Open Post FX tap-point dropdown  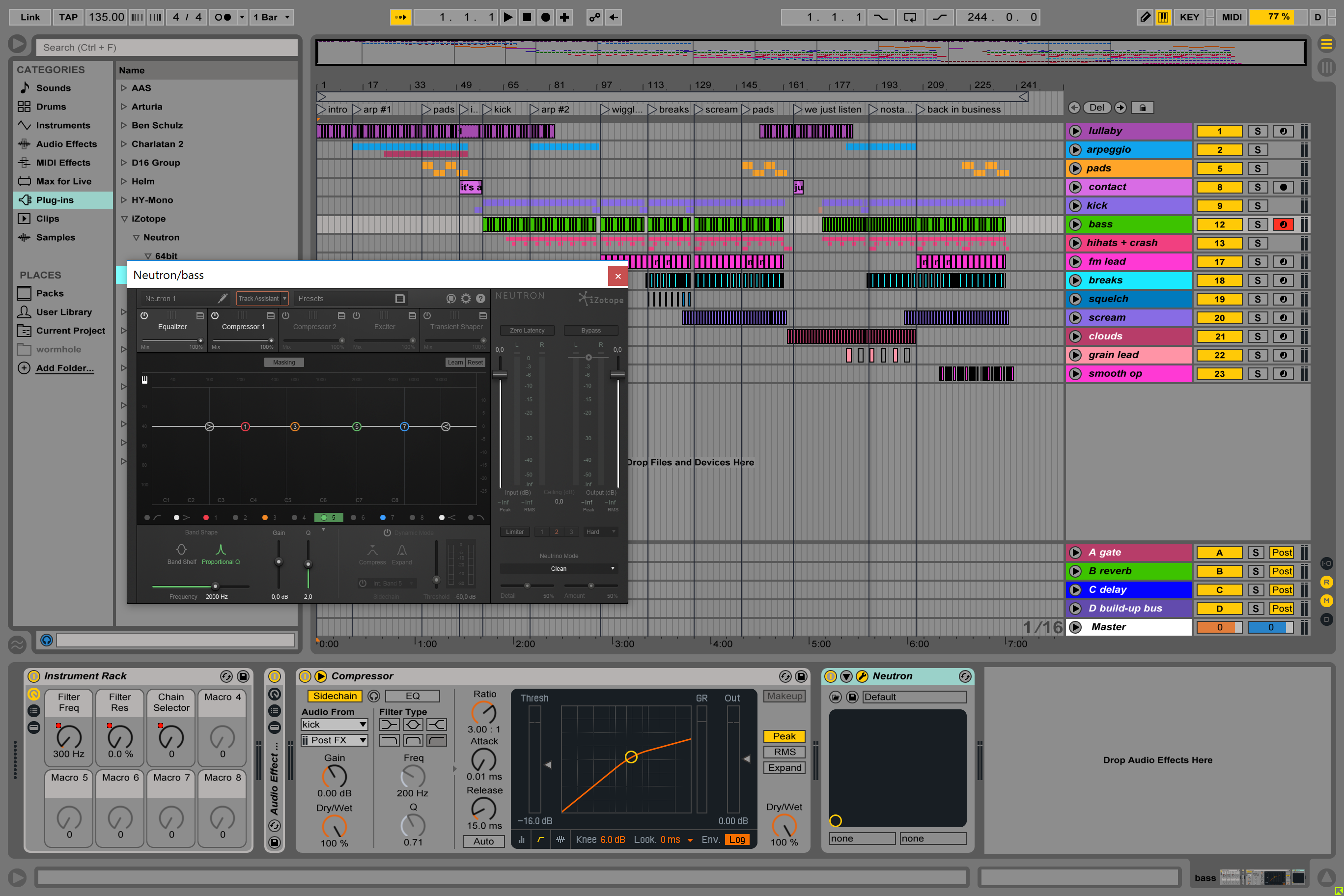point(335,740)
